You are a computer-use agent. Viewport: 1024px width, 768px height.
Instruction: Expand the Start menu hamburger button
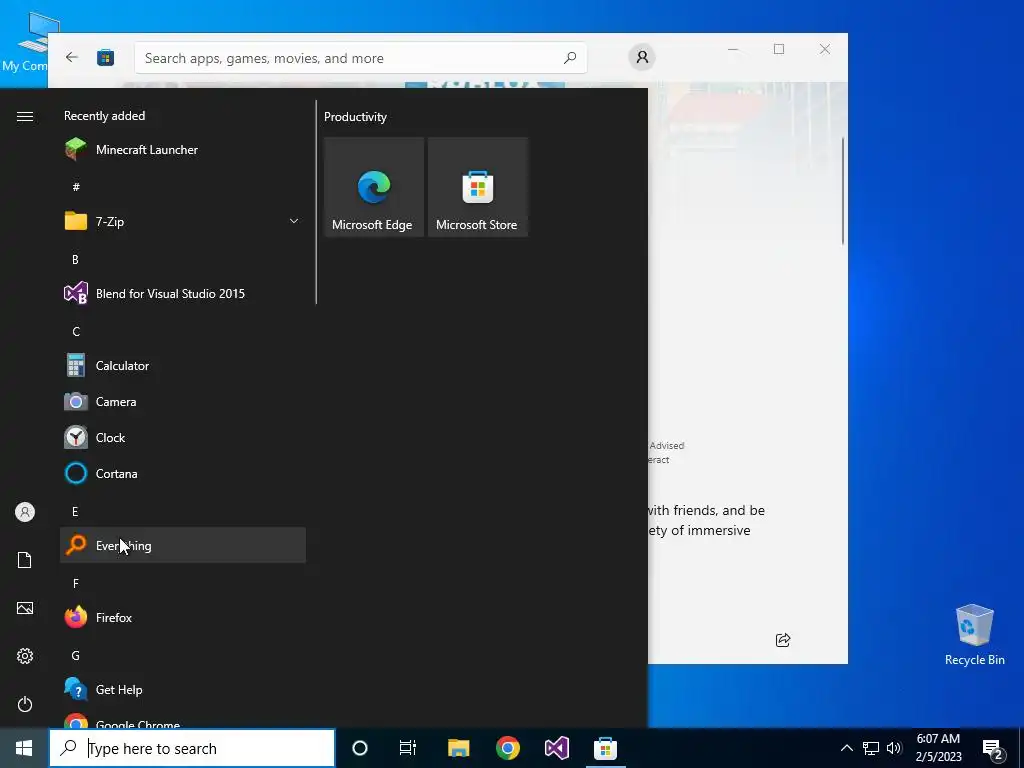(25, 116)
